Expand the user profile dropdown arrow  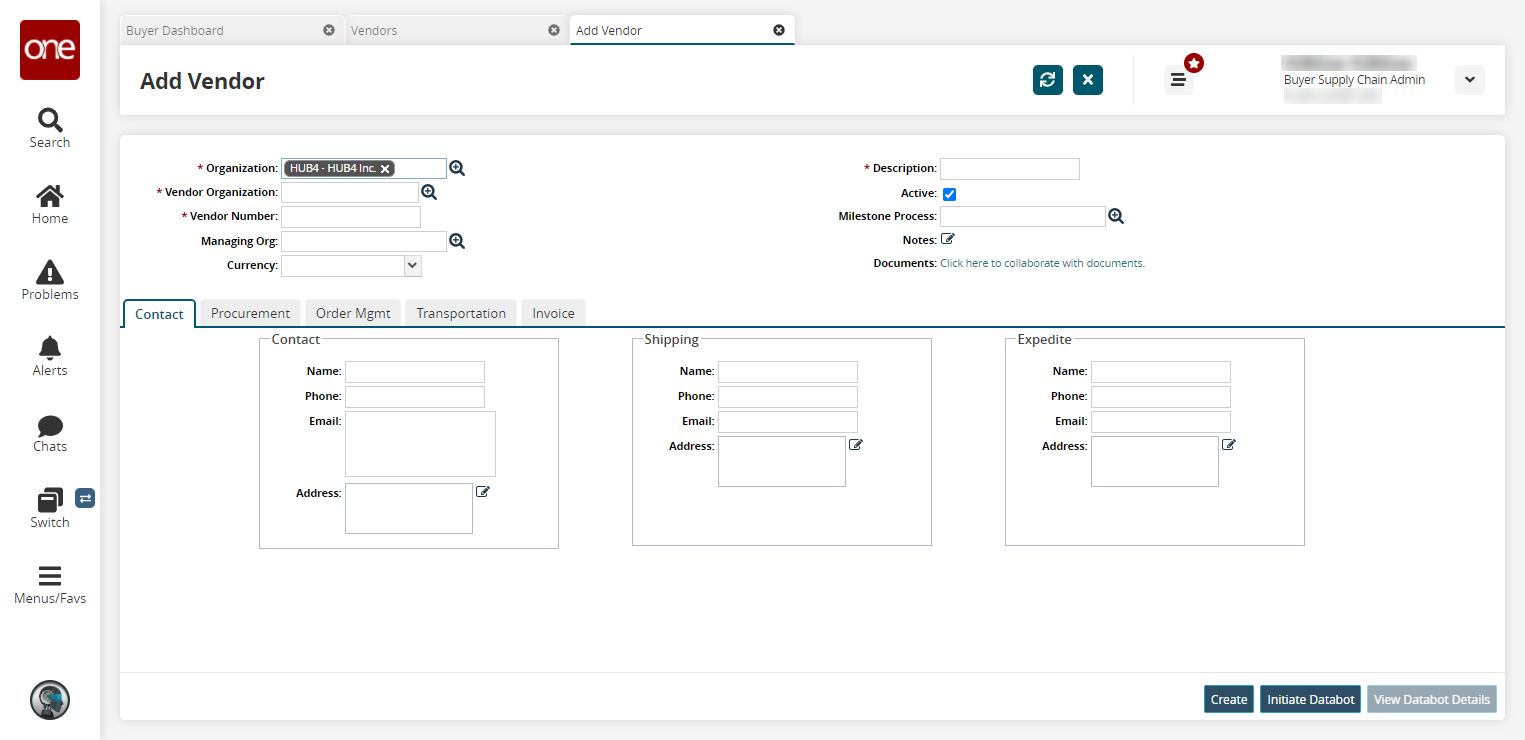tap(1469, 80)
